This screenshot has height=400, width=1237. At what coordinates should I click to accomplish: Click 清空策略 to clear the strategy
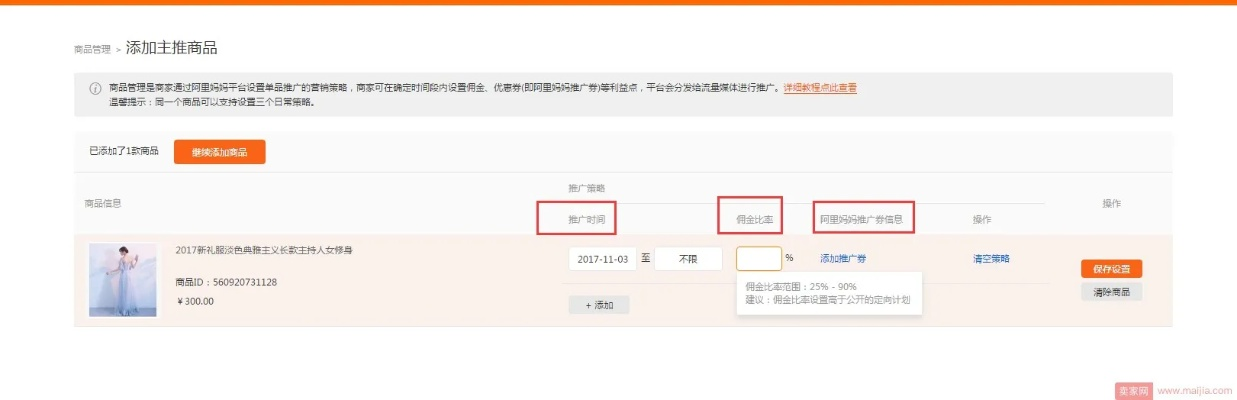pyautogui.click(x=991, y=259)
